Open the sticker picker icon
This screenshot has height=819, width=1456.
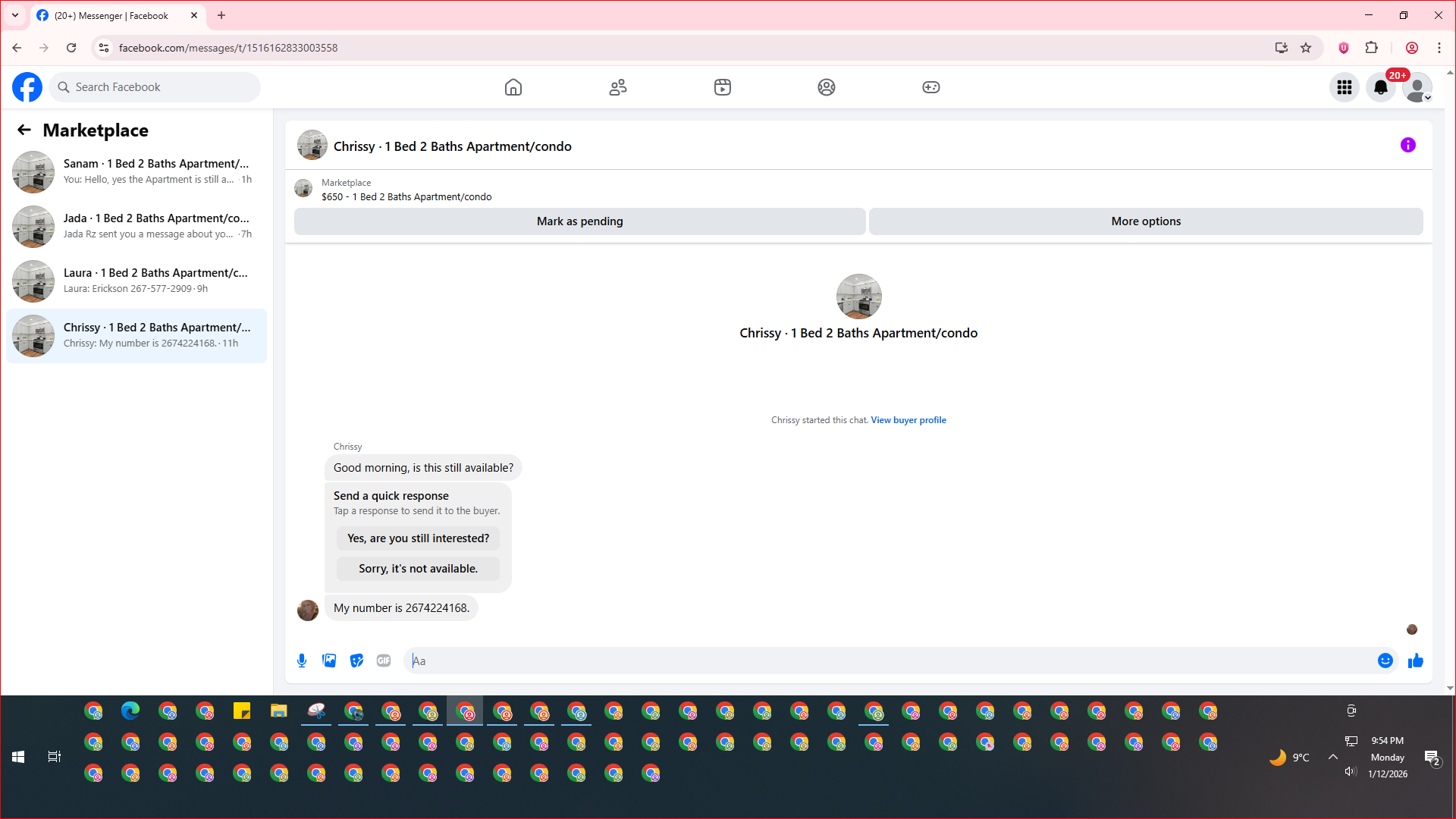(356, 661)
